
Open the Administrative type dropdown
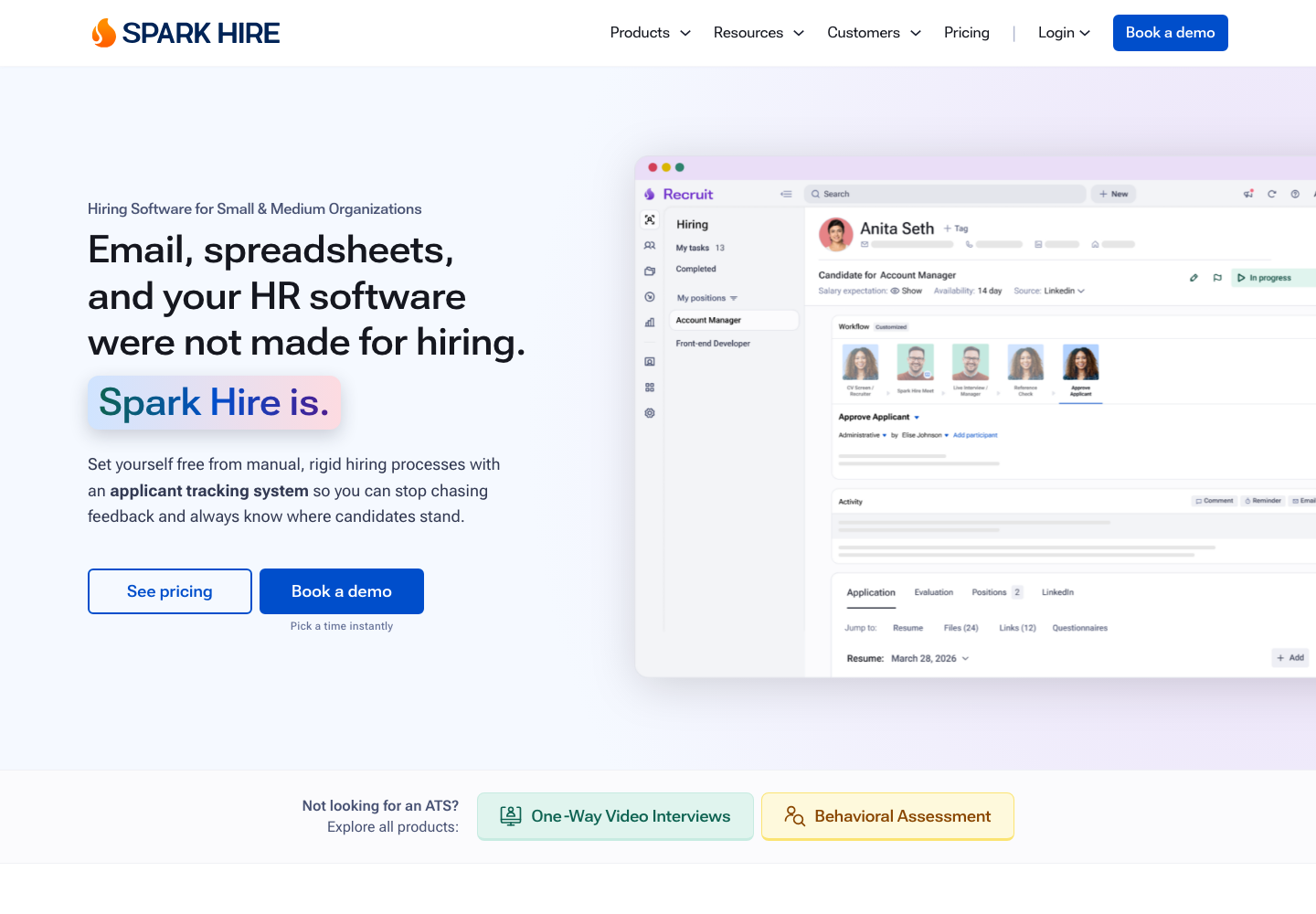click(863, 435)
